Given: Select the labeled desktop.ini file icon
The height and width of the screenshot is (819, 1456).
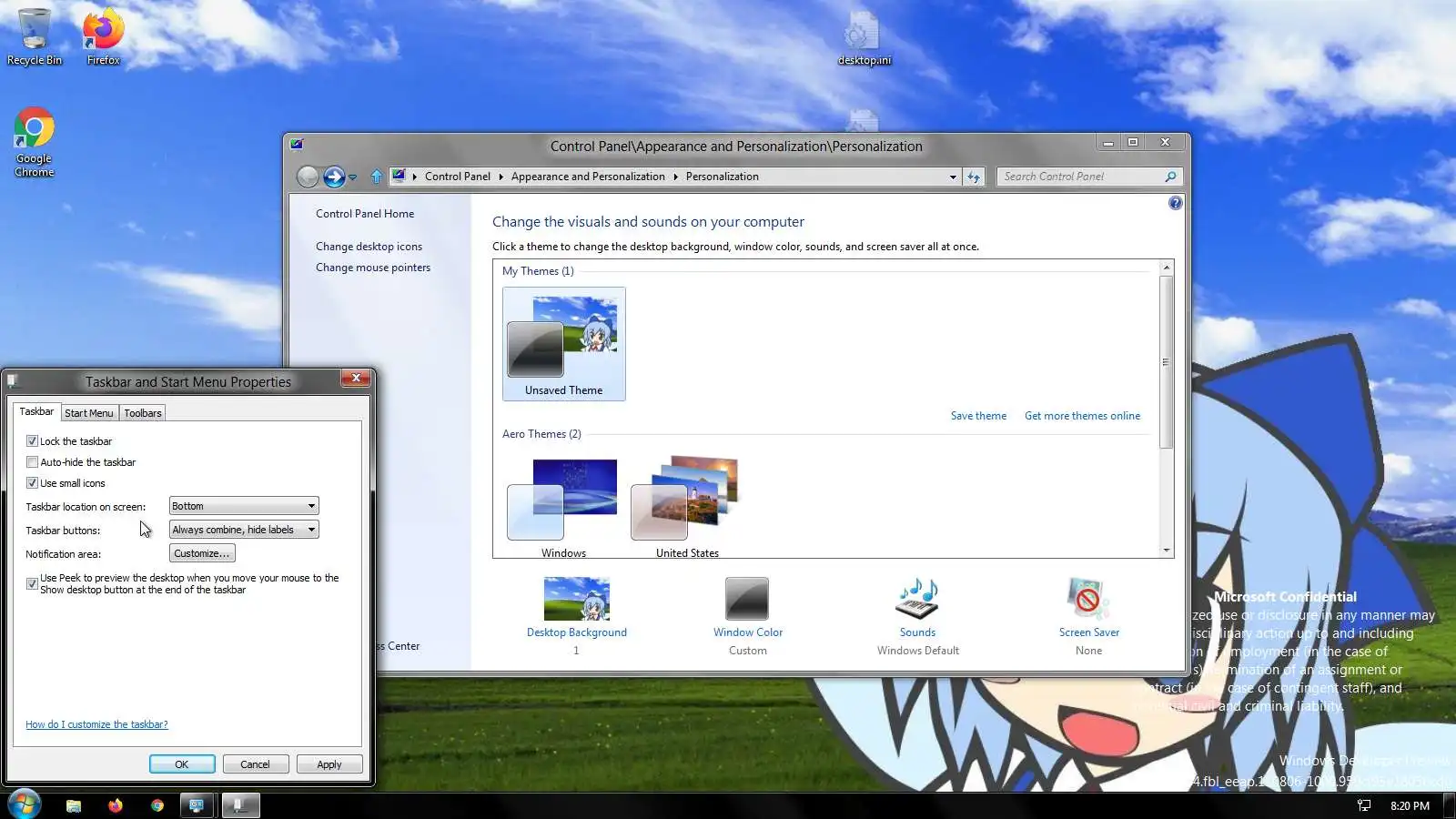Looking at the screenshot, I should 864,38.
